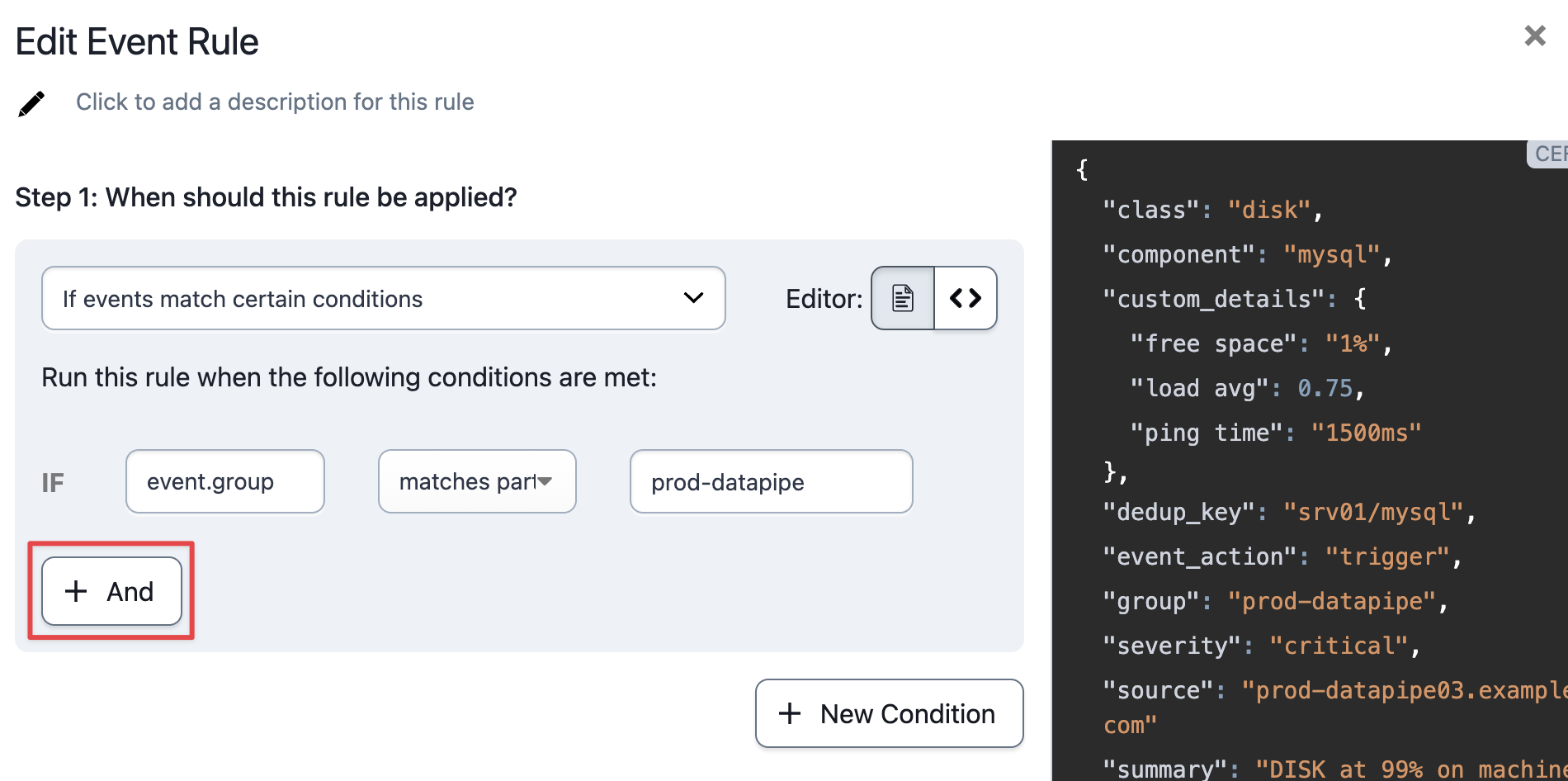The image size is (1568, 781).
Task: Focus the prod-datapipe value field
Action: pos(770,481)
